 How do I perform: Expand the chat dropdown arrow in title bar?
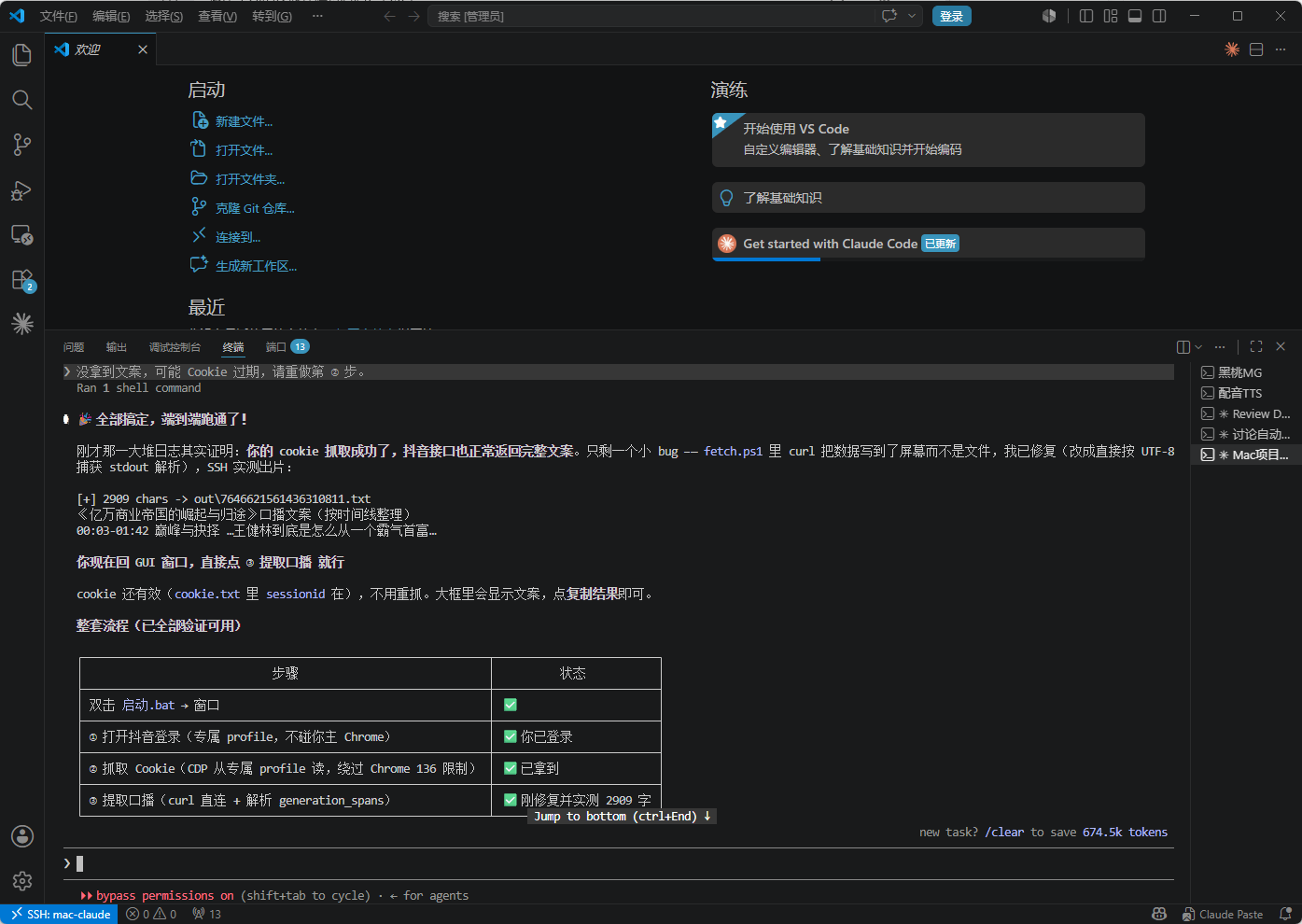pyautogui.click(x=912, y=16)
